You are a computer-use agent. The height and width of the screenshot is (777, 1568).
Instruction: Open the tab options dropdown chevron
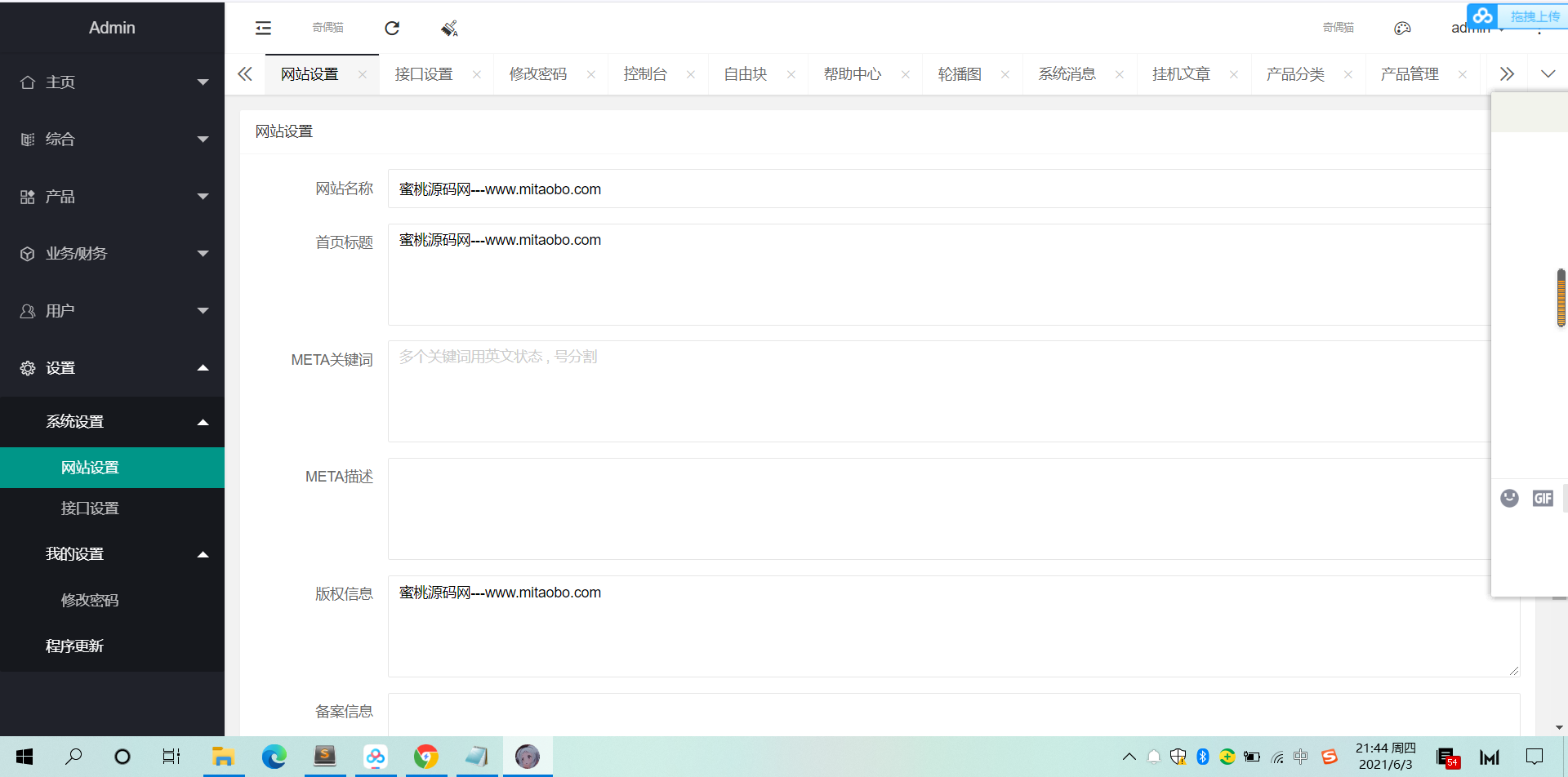point(1548,74)
